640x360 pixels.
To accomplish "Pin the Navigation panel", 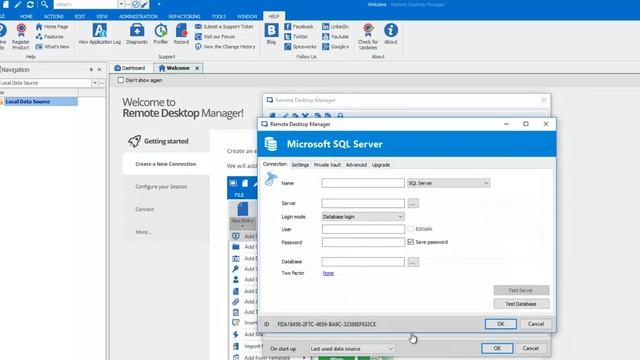I will tap(91, 70).
